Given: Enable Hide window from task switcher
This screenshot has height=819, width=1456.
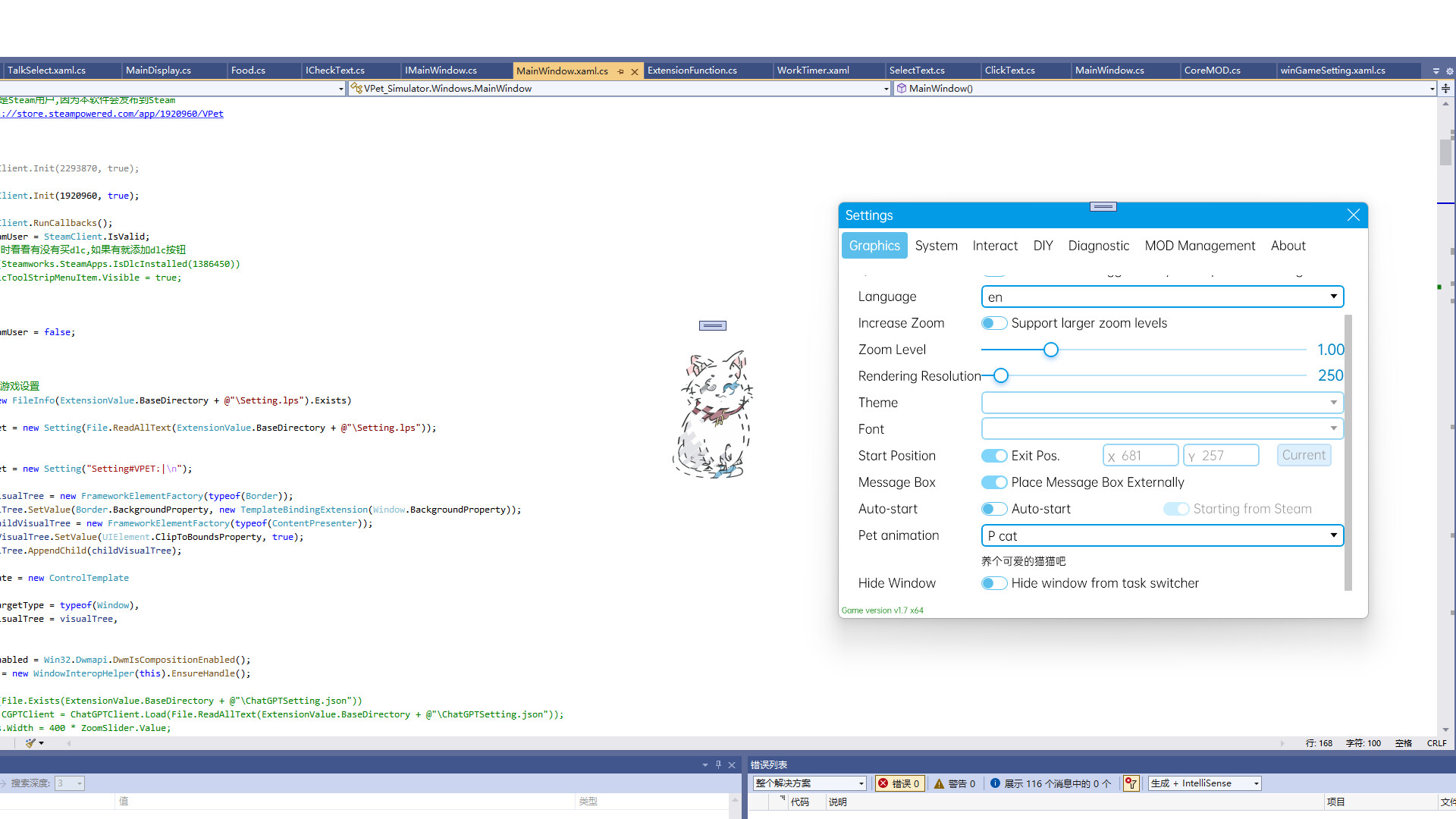Looking at the screenshot, I should (994, 583).
